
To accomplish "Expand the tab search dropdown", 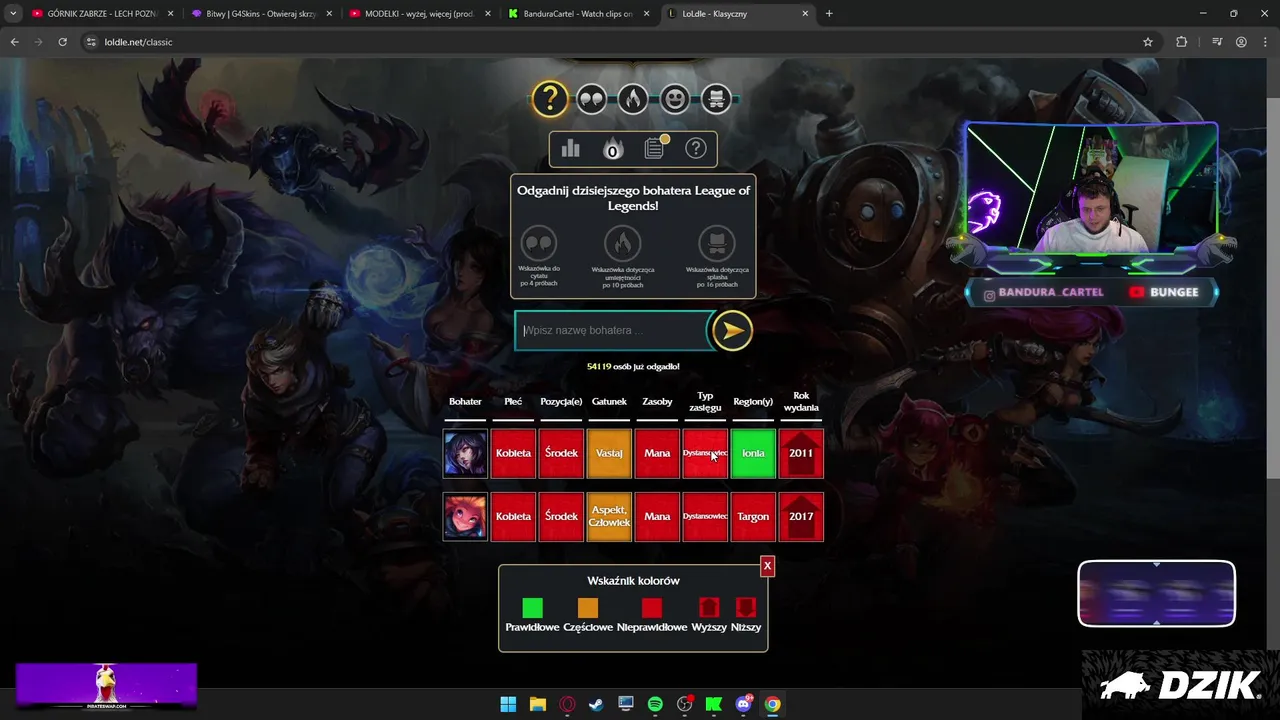I will coord(12,14).
